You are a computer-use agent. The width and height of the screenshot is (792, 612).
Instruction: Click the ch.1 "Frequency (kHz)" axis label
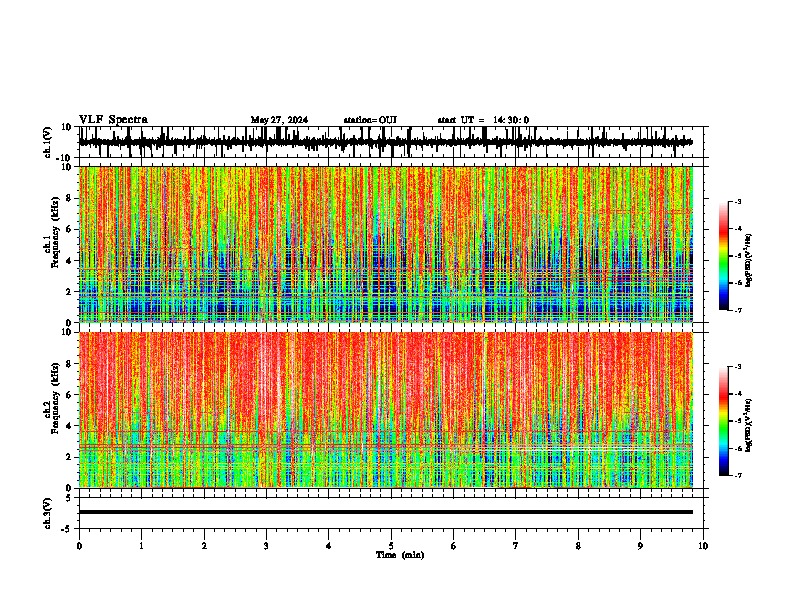55,232
